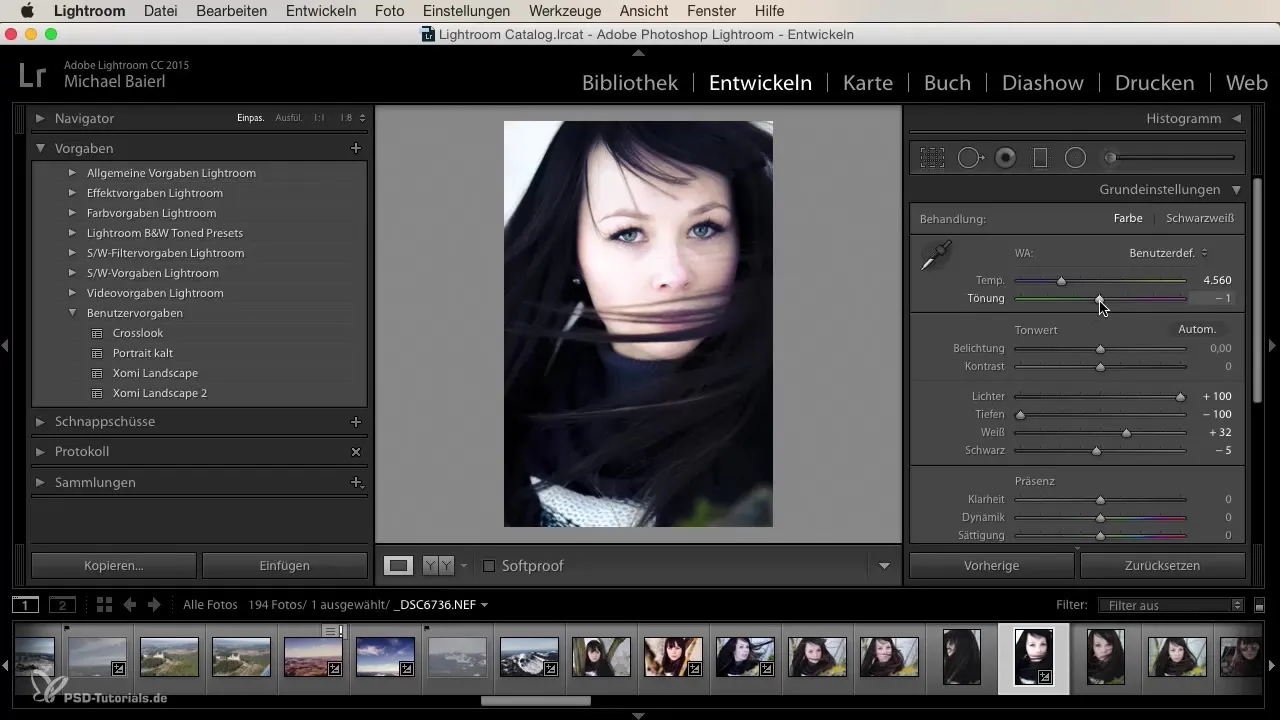Select Einpas. zoom level in Navigator
The width and height of the screenshot is (1280, 720).
click(x=250, y=118)
